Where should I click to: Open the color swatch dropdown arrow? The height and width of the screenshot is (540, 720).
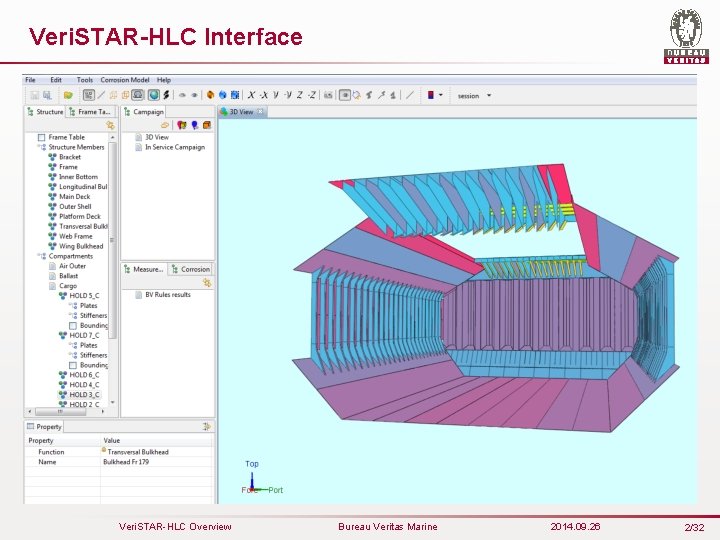(441, 95)
